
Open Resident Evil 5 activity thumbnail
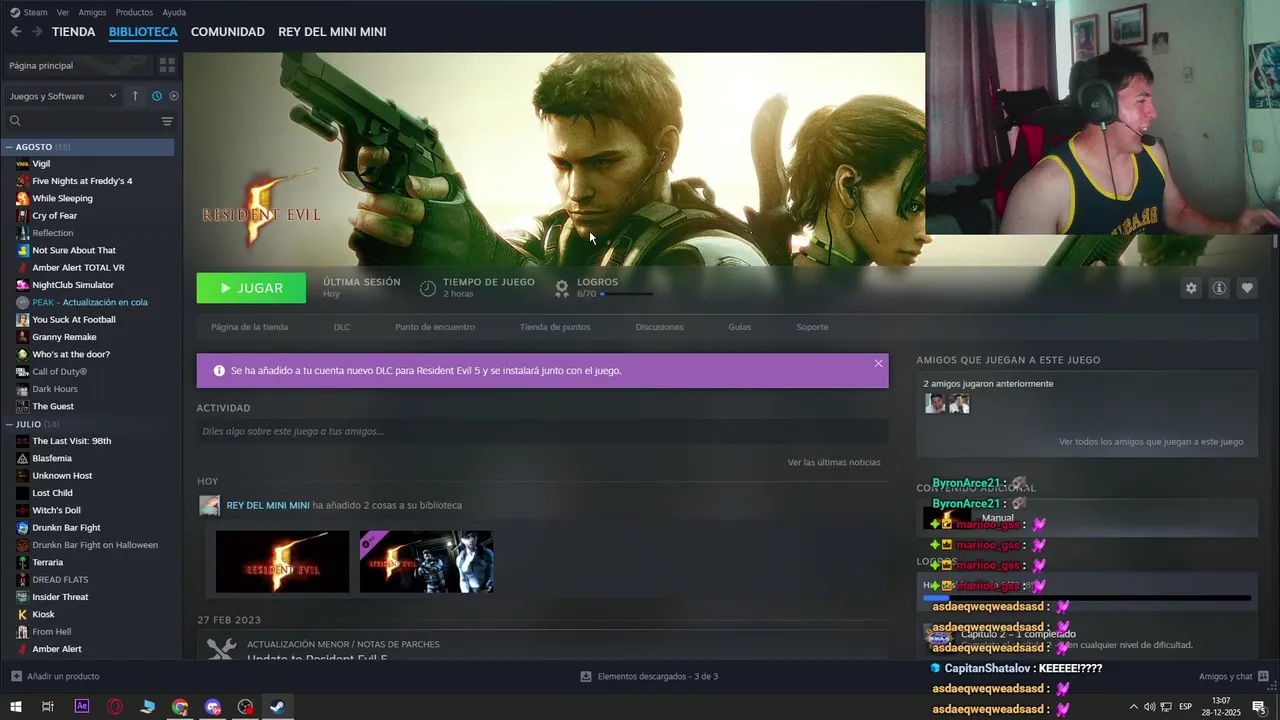(x=282, y=562)
